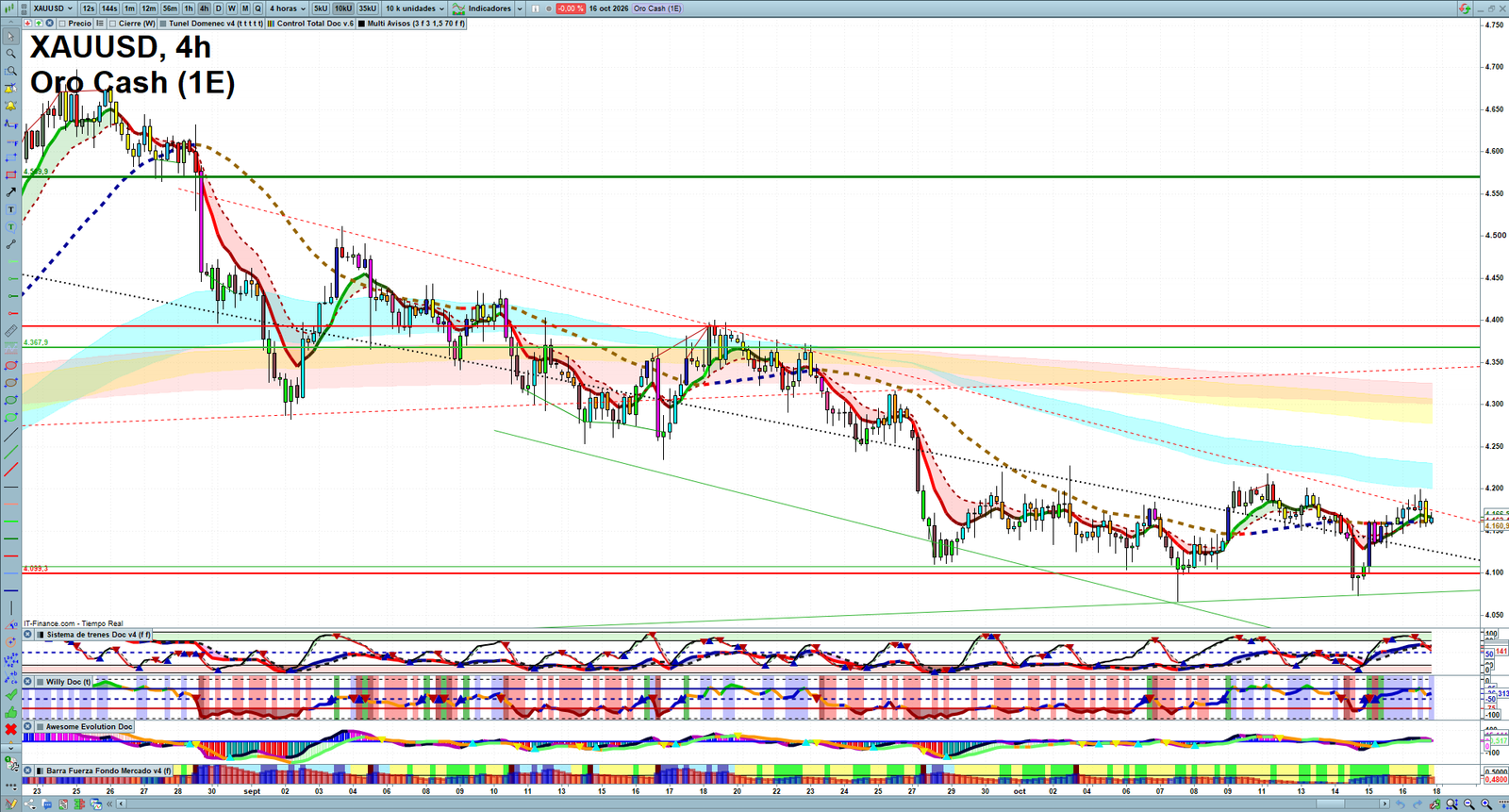
Task: Open the Indicadores button
Action: pyautogui.click(x=483, y=8)
